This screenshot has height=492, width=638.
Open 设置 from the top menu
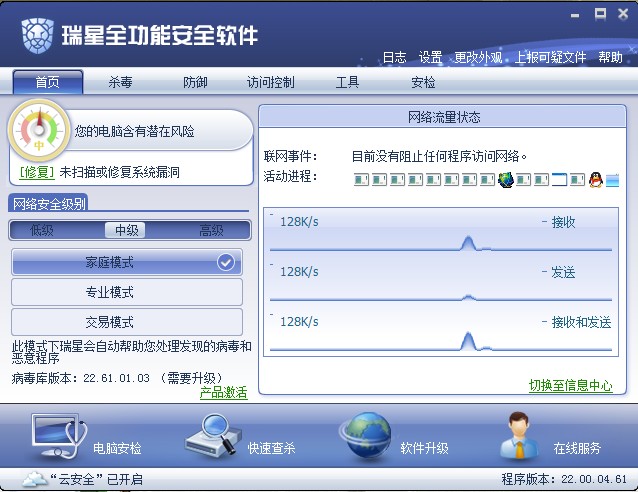click(430, 57)
